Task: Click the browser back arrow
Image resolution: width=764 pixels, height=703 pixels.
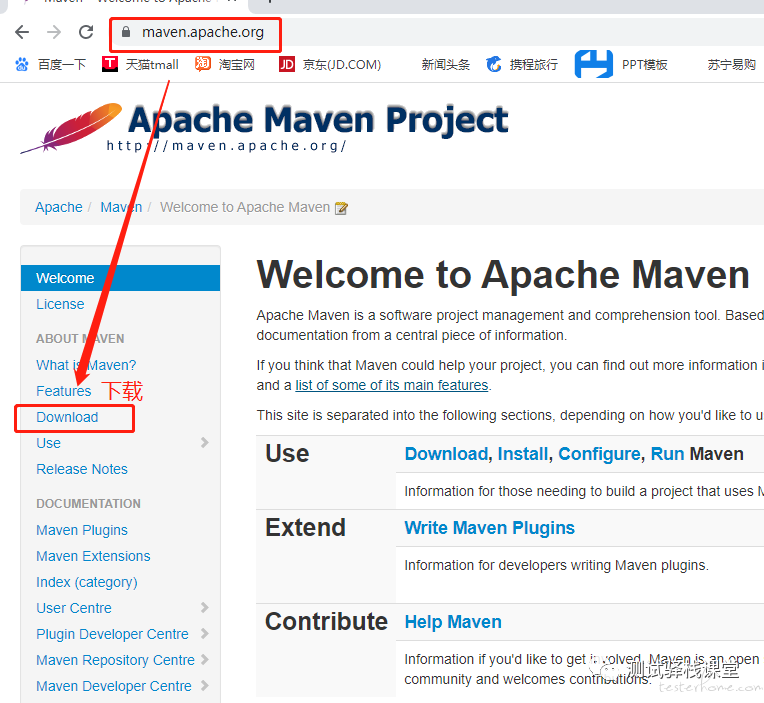Action: tap(22, 32)
